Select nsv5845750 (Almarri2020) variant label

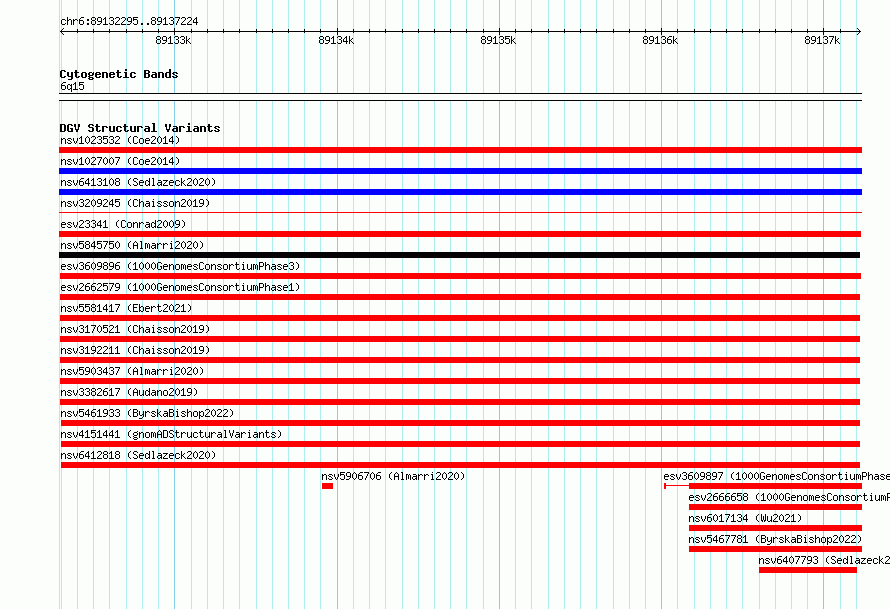[x=132, y=245]
